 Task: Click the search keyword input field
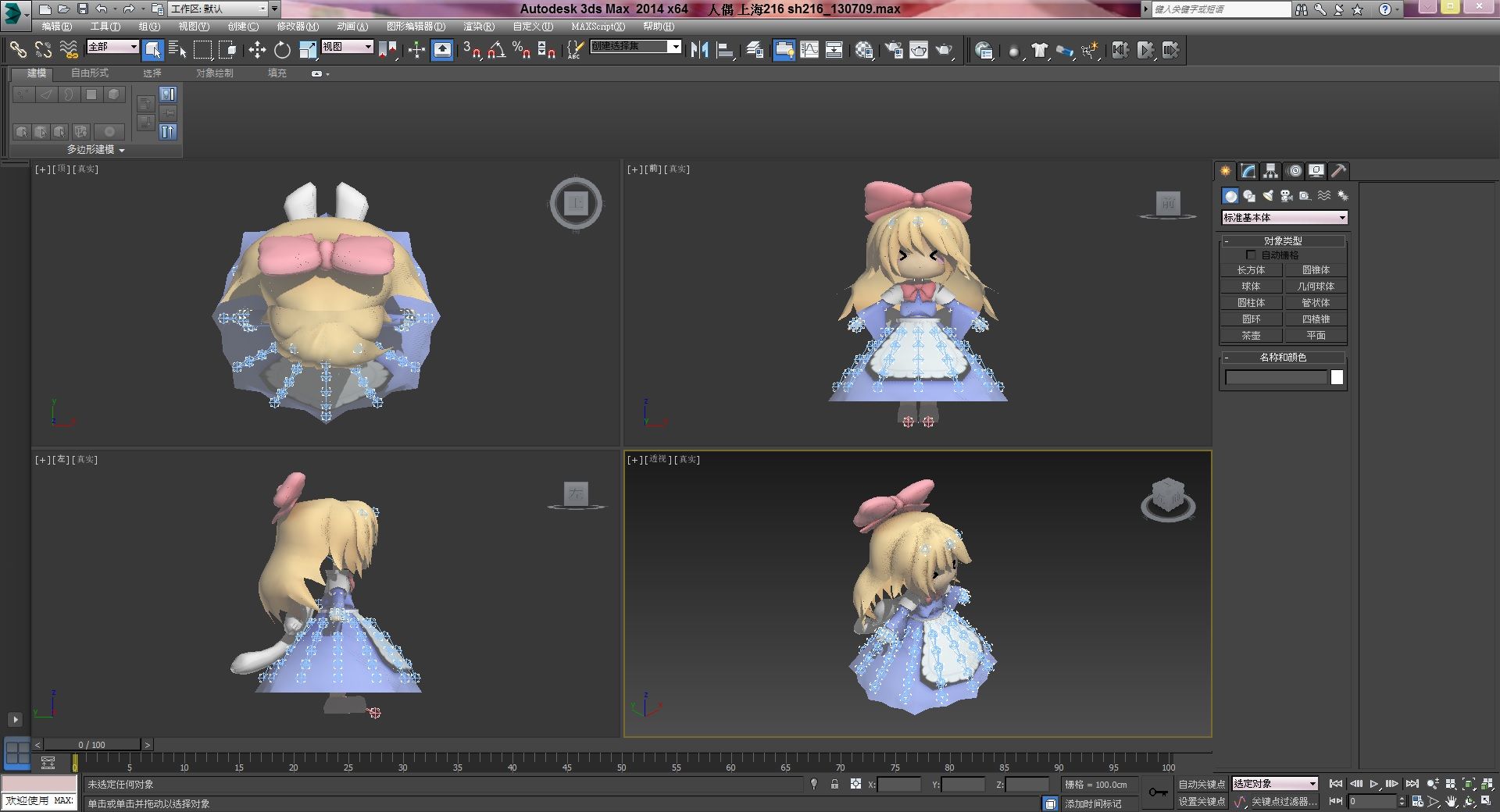[x=1222, y=9]
